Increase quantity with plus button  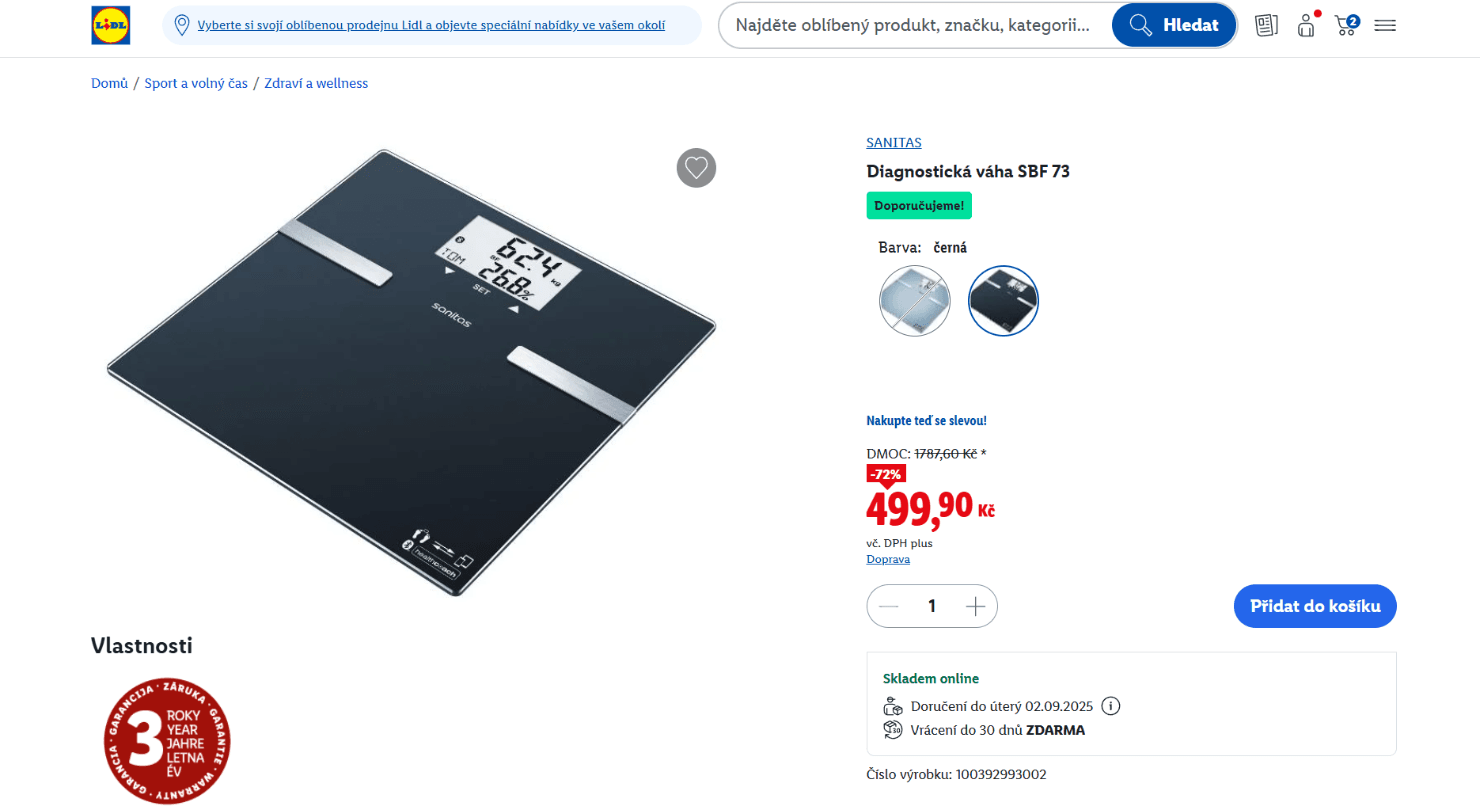pos(976,606)
